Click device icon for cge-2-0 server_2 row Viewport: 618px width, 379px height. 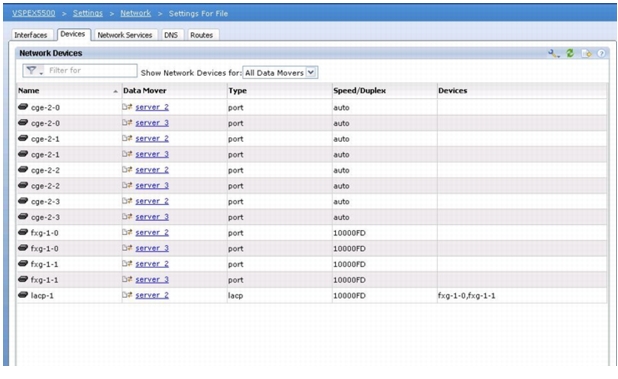tap(23, 107)
